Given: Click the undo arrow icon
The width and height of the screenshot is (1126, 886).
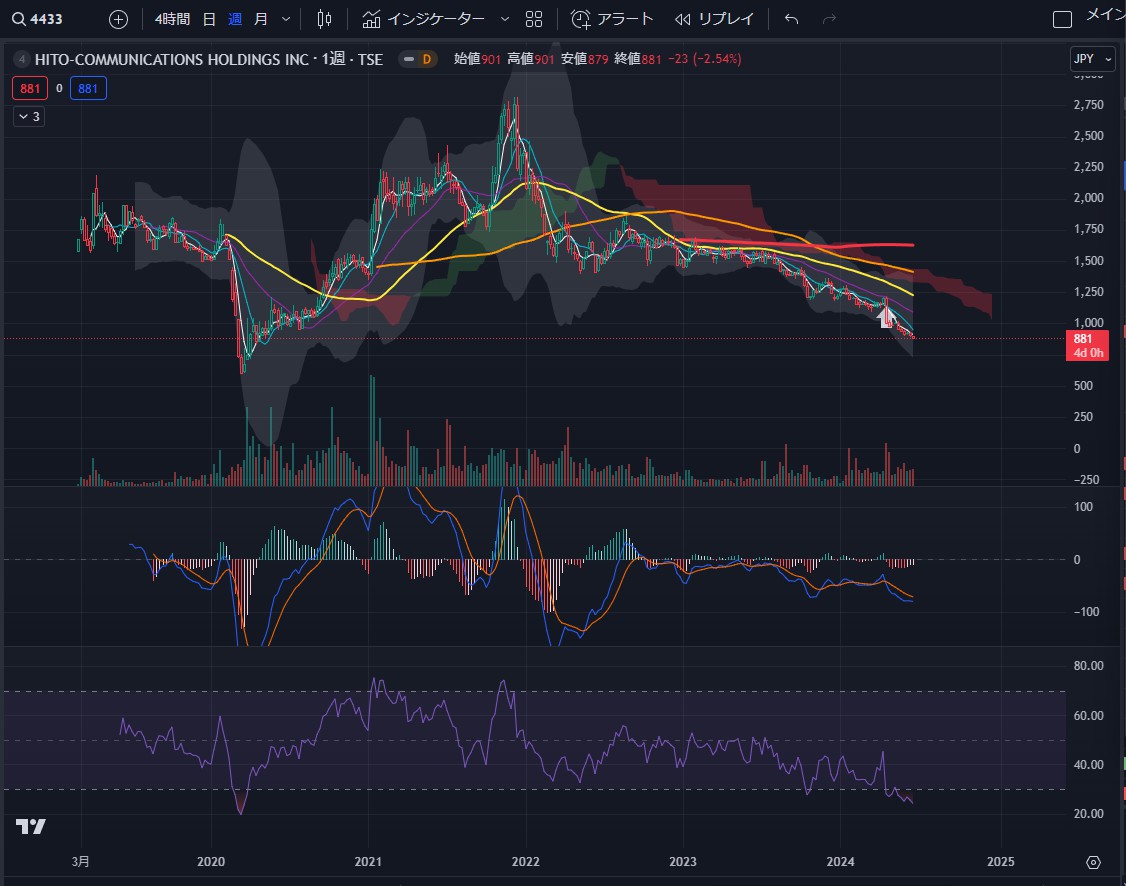Looking at the screenshot, I should click(x=791, y=19).
